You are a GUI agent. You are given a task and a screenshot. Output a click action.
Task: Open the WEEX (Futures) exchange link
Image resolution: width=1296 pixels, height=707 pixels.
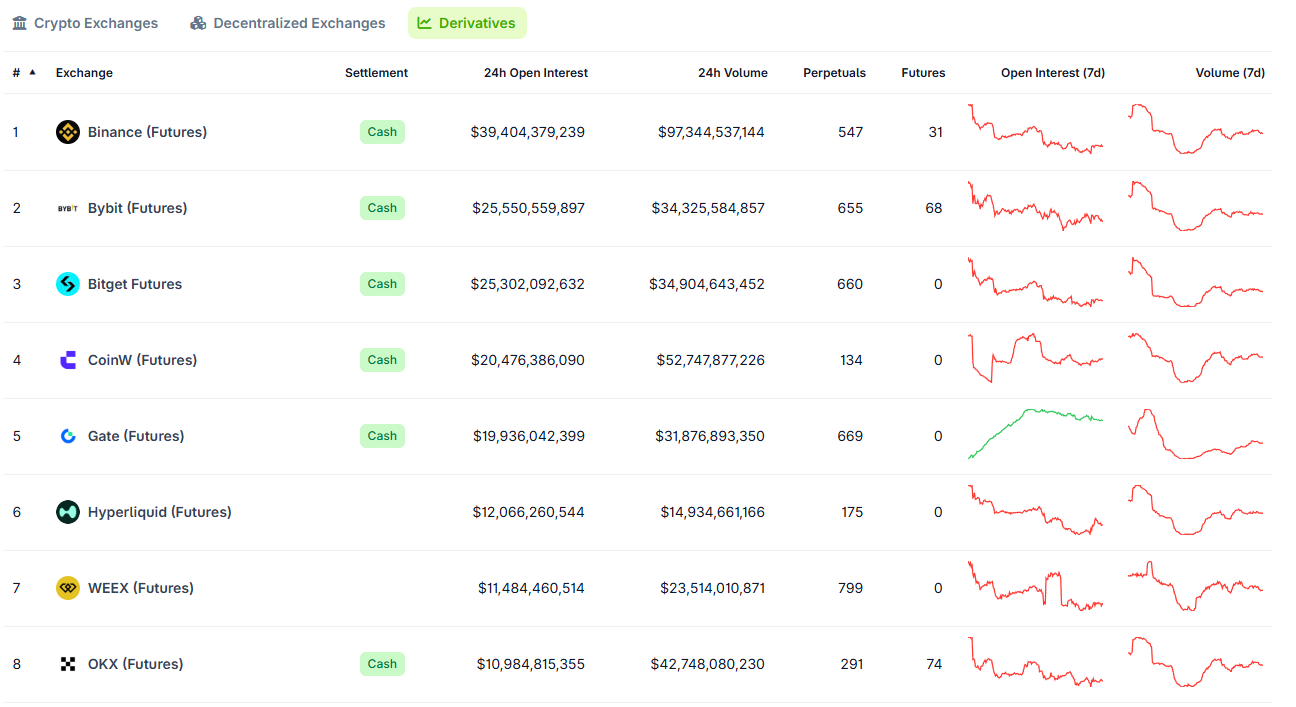[140, 588]
